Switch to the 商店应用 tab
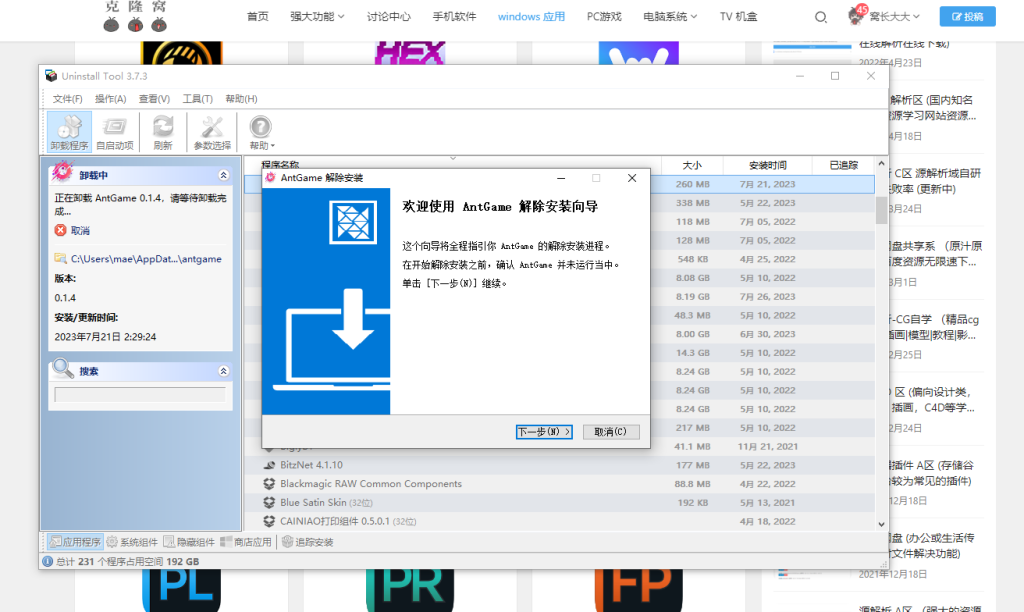The height and width of the screenshot is (612, 1024). tap(246, 542)
